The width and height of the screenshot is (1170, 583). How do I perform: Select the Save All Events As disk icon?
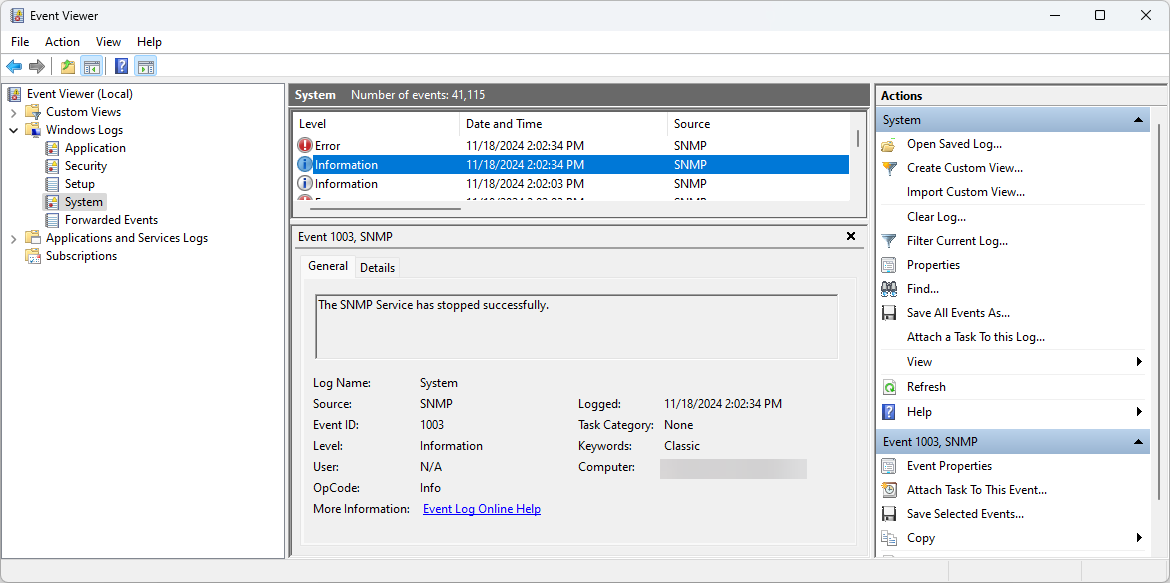(x=890, y=312)
